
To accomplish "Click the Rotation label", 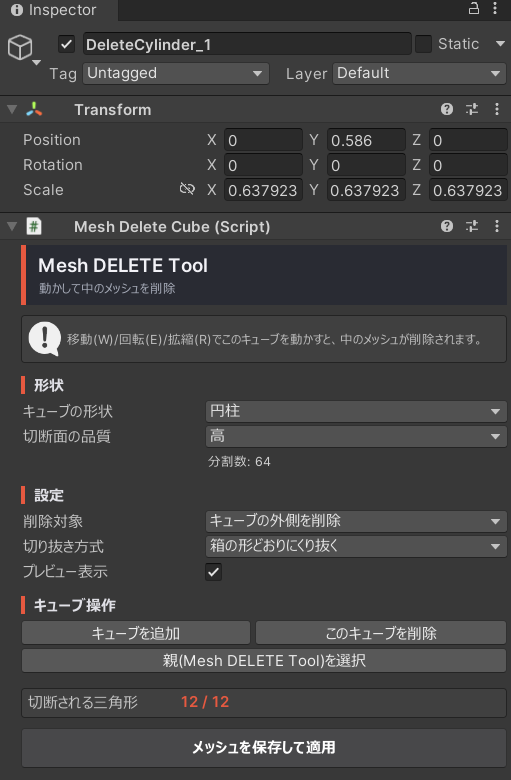I will point(53,165).
